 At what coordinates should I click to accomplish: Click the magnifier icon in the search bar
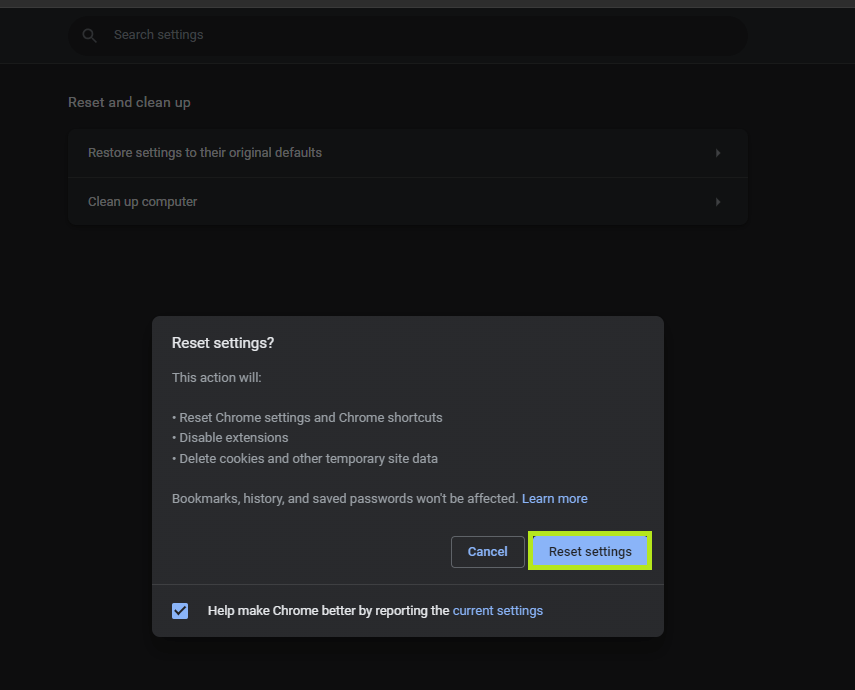tap(90, 35)
